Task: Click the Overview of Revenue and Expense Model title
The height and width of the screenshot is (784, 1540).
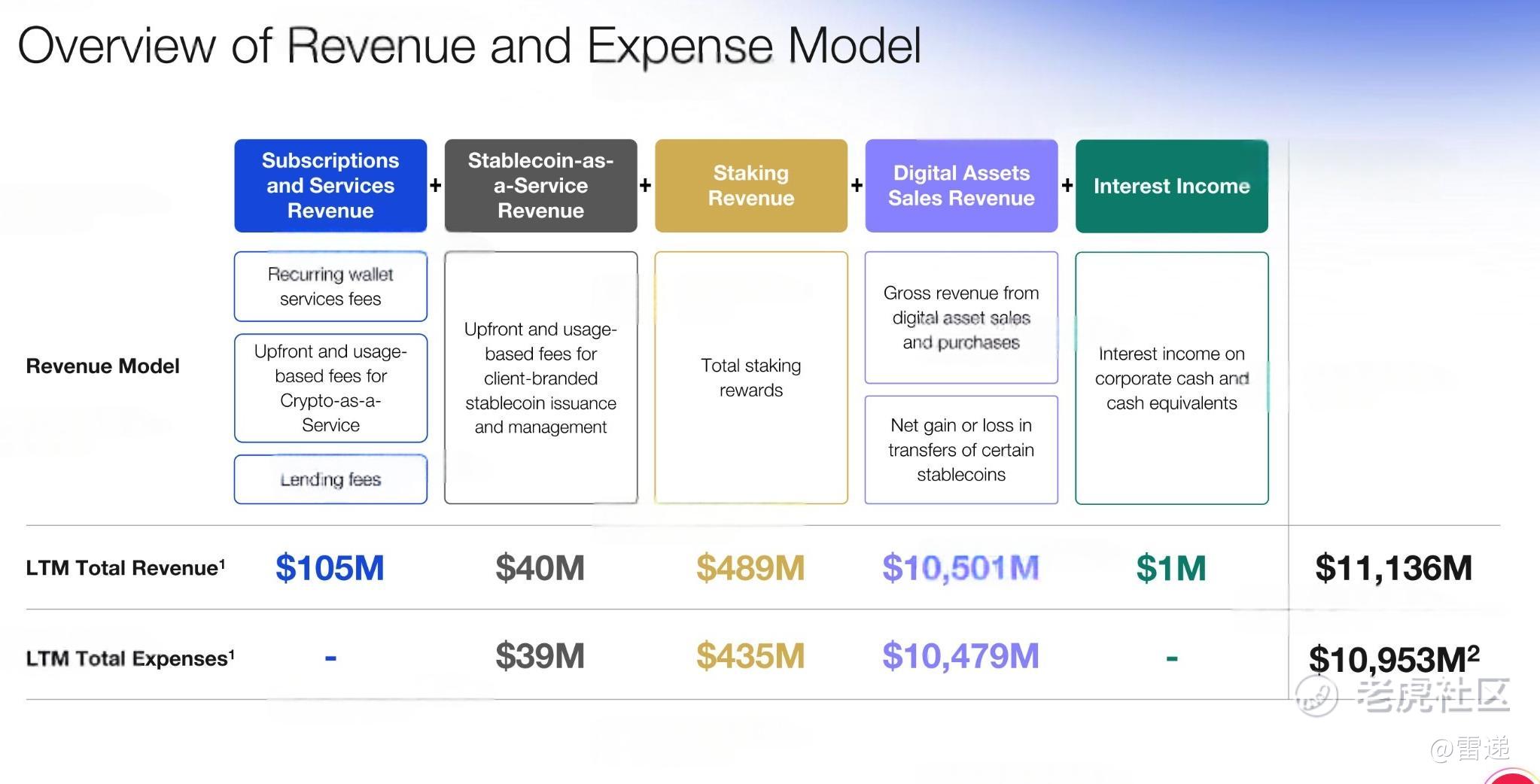Action: point(469,46)
